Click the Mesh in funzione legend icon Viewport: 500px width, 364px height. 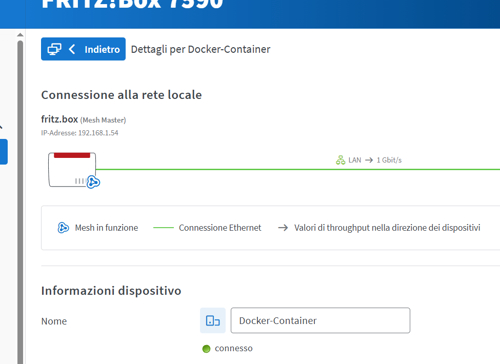tap(63, 228)
